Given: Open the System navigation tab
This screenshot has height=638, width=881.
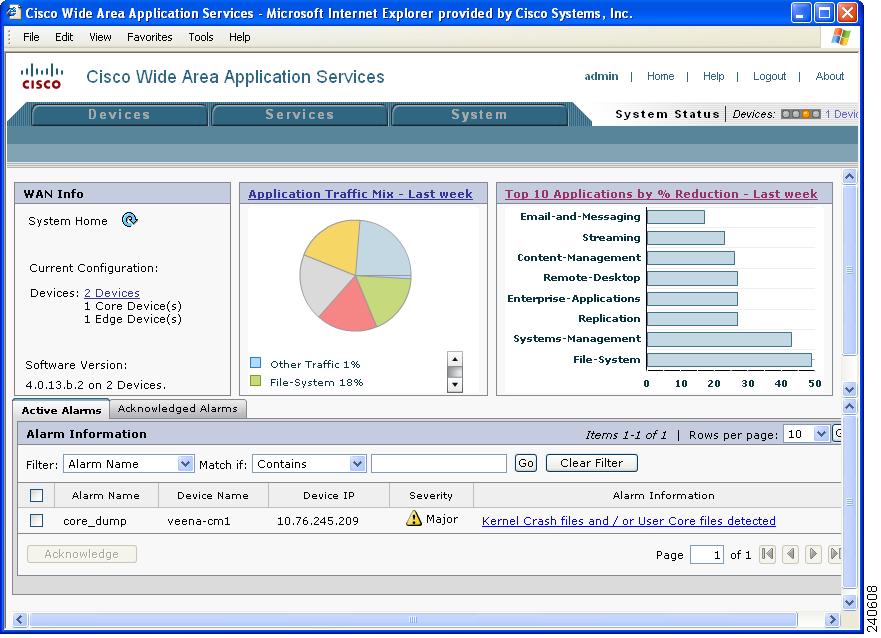Looking at the screenshot, I should (479, 115).
